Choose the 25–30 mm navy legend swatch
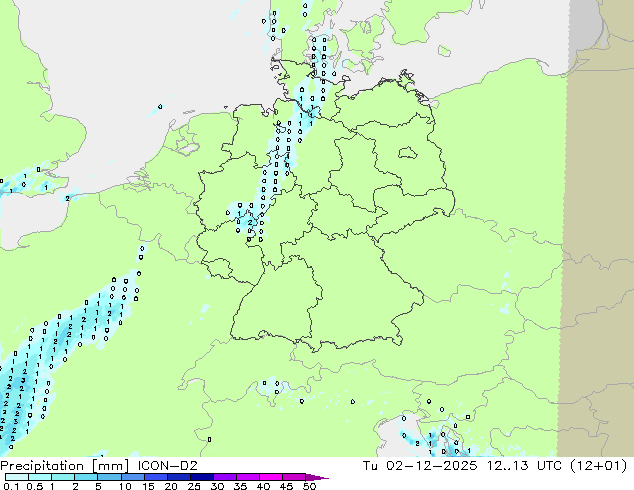634x490 pixels. 201,477
